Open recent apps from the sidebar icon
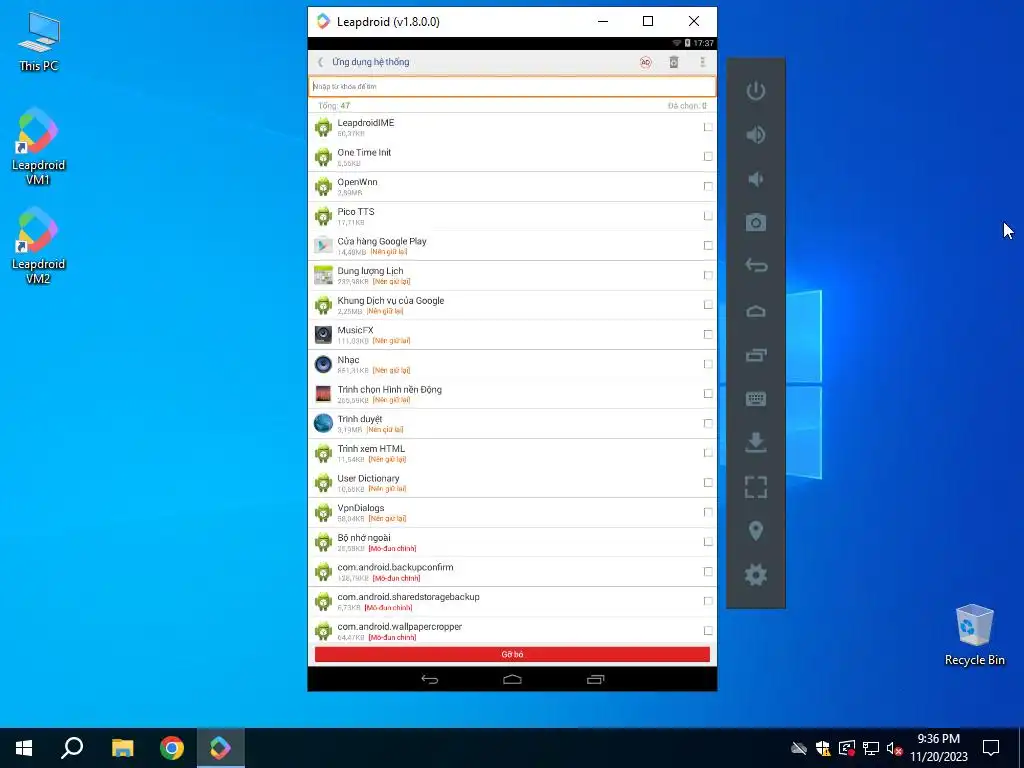Screen dimensions: 1024x768 pos(756,355)
